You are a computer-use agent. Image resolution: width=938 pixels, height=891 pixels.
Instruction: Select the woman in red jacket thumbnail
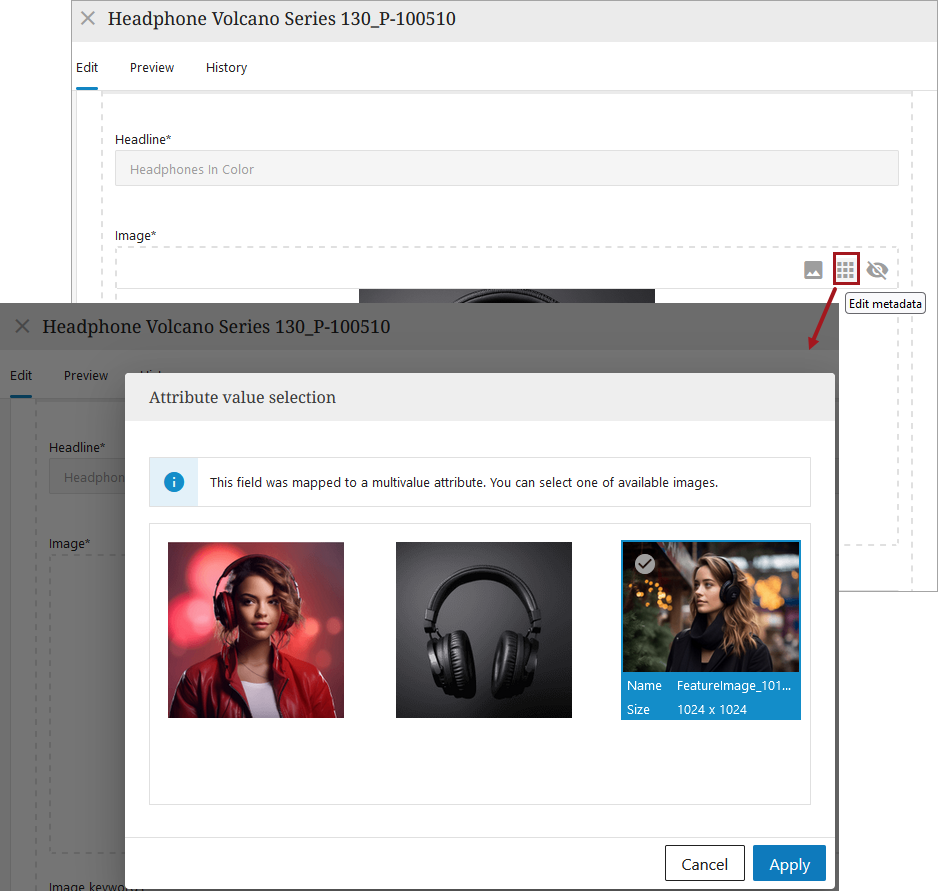tap(256, 630)
